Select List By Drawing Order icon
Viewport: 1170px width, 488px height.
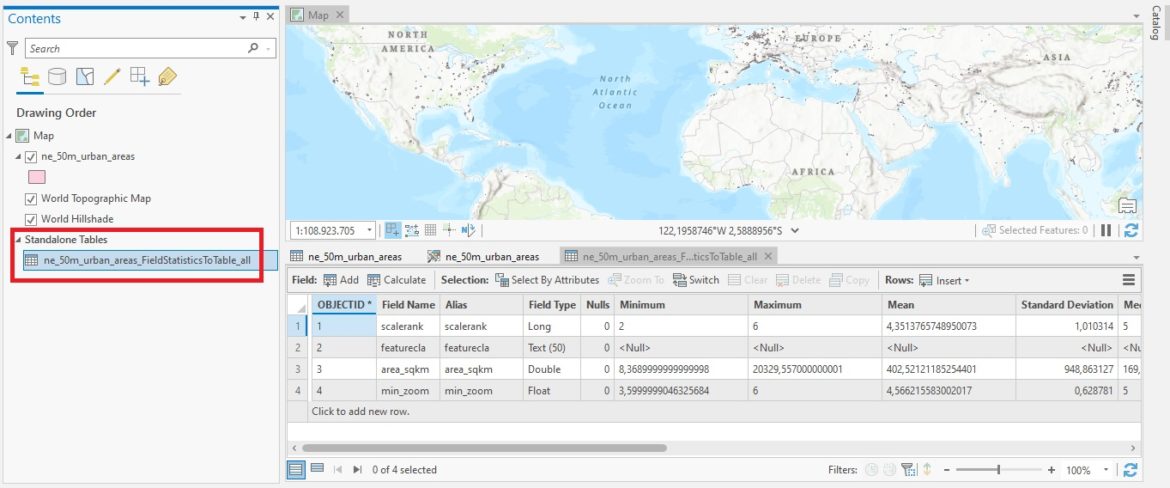click(x=29, y=76)
